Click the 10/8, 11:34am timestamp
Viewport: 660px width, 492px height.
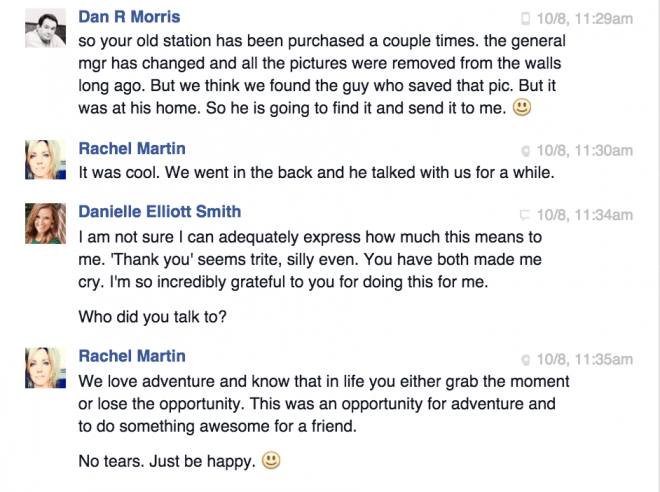(585, 215)
